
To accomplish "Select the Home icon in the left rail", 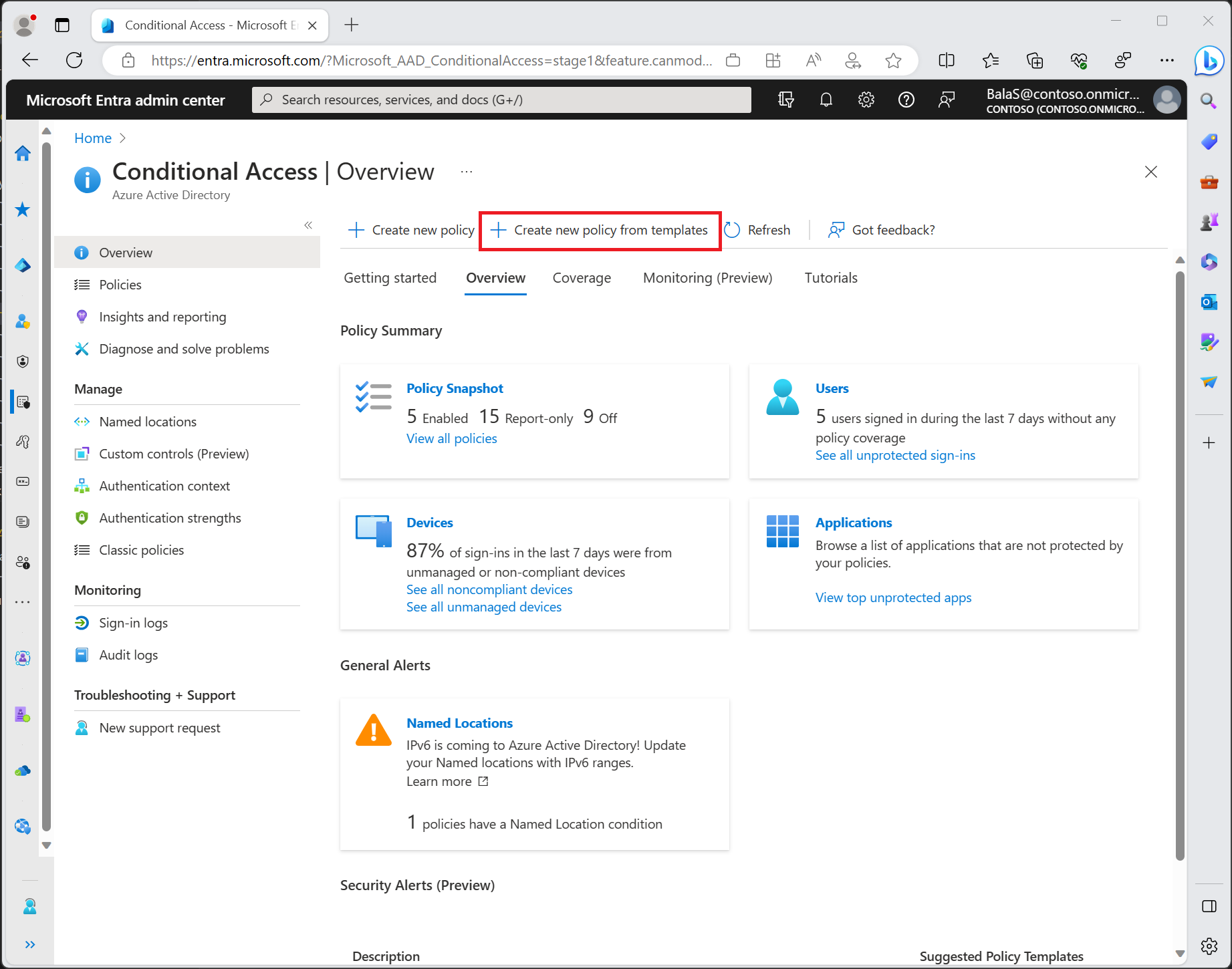I will click(x=23, y=153).
